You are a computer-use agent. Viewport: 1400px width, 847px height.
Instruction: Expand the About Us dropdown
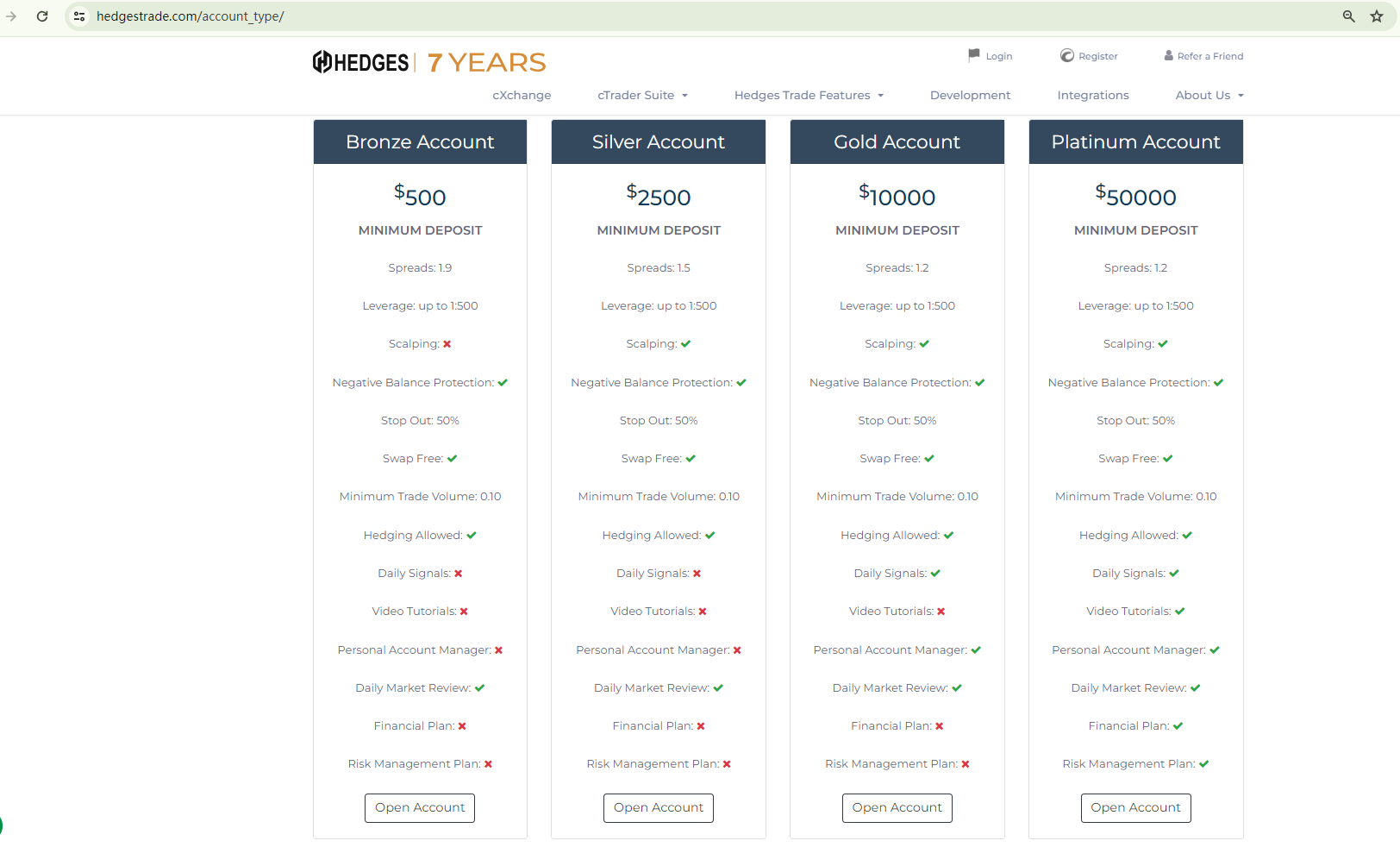click(x=1209, y=96)
